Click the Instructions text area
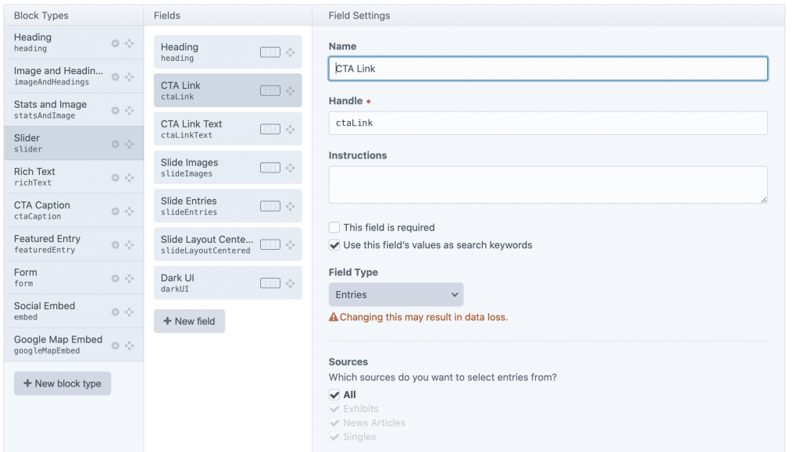 click(x=548, y=185)
